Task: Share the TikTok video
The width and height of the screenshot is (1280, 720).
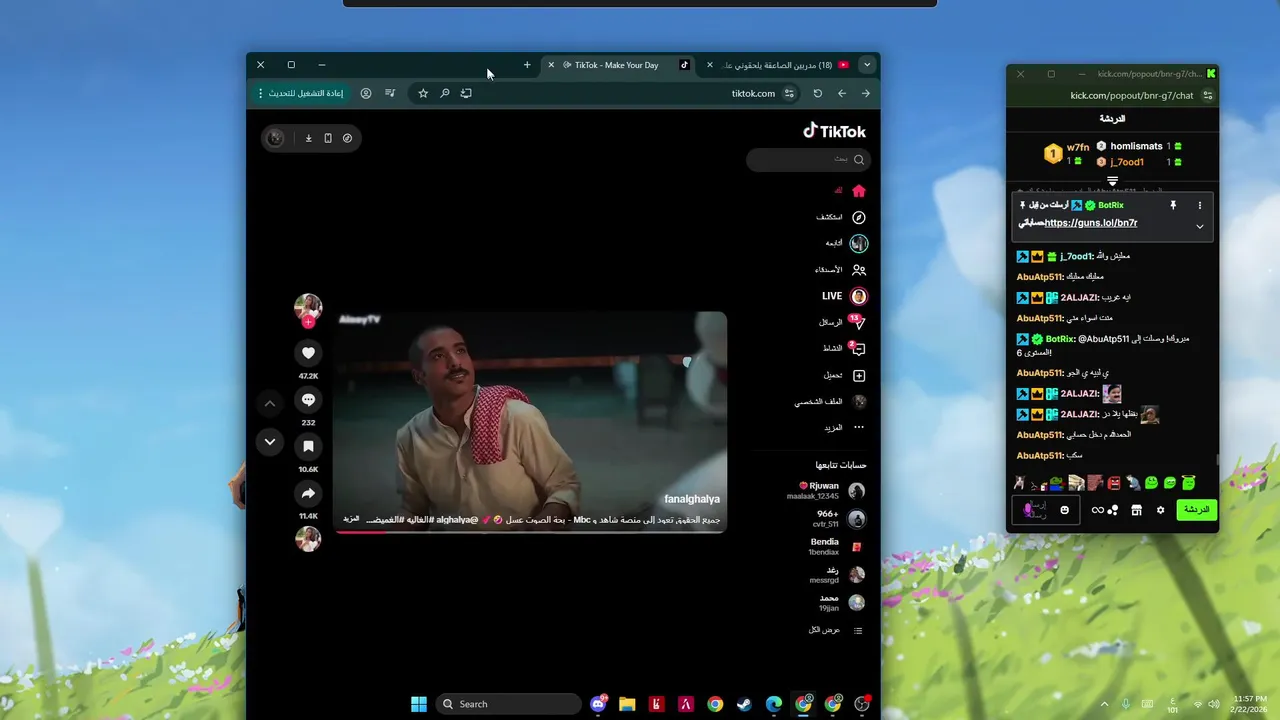Action: click(308, 494)
